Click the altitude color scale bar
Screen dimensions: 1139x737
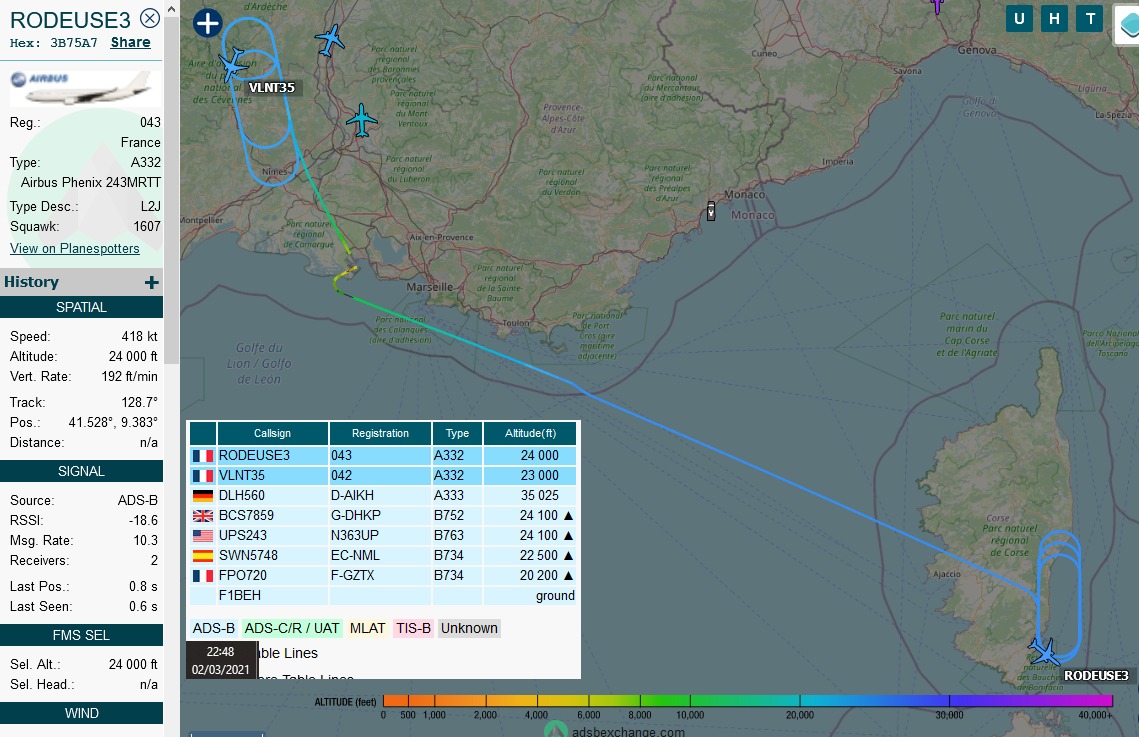(747, 702)
